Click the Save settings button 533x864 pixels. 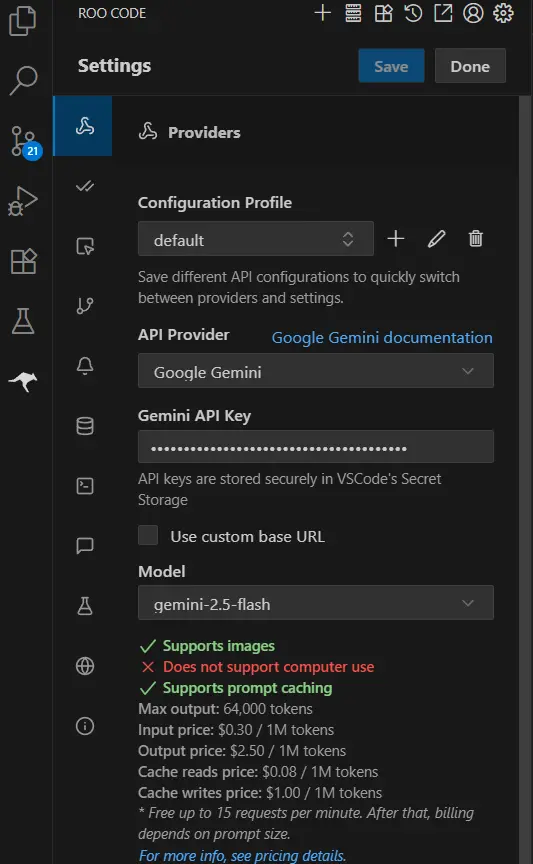pyautogui.click(x=391, y=66)
